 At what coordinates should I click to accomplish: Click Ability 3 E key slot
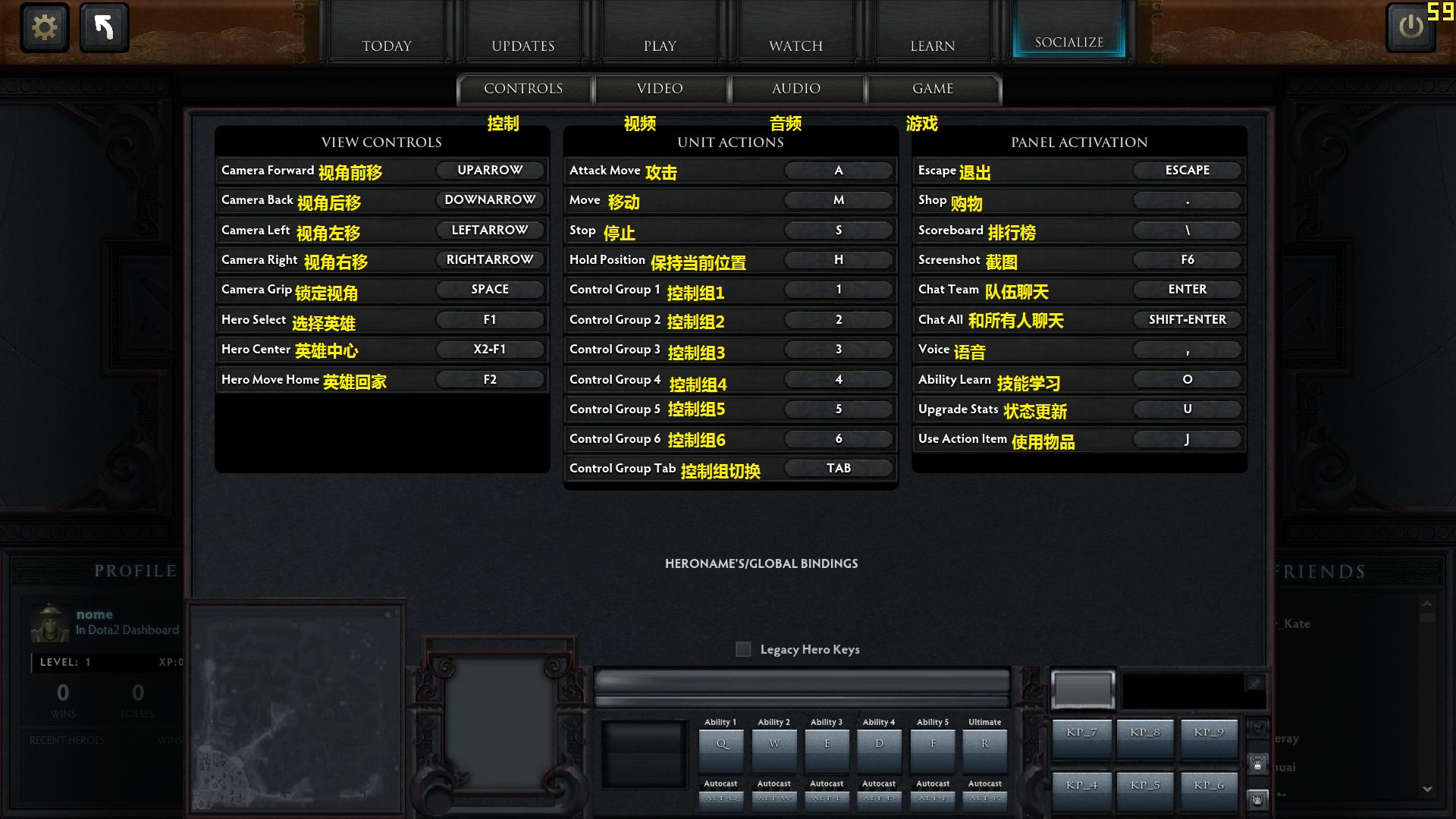(x=827, y=750)
